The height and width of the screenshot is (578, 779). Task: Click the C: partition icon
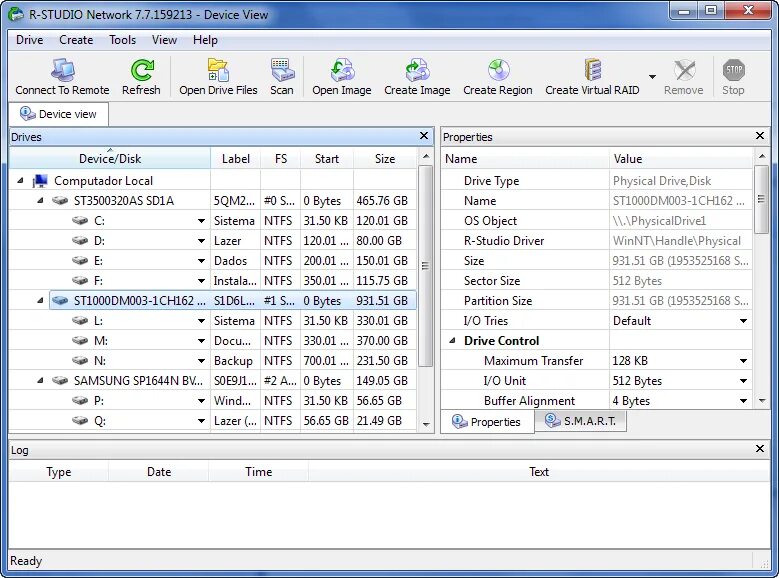(80, 221)
